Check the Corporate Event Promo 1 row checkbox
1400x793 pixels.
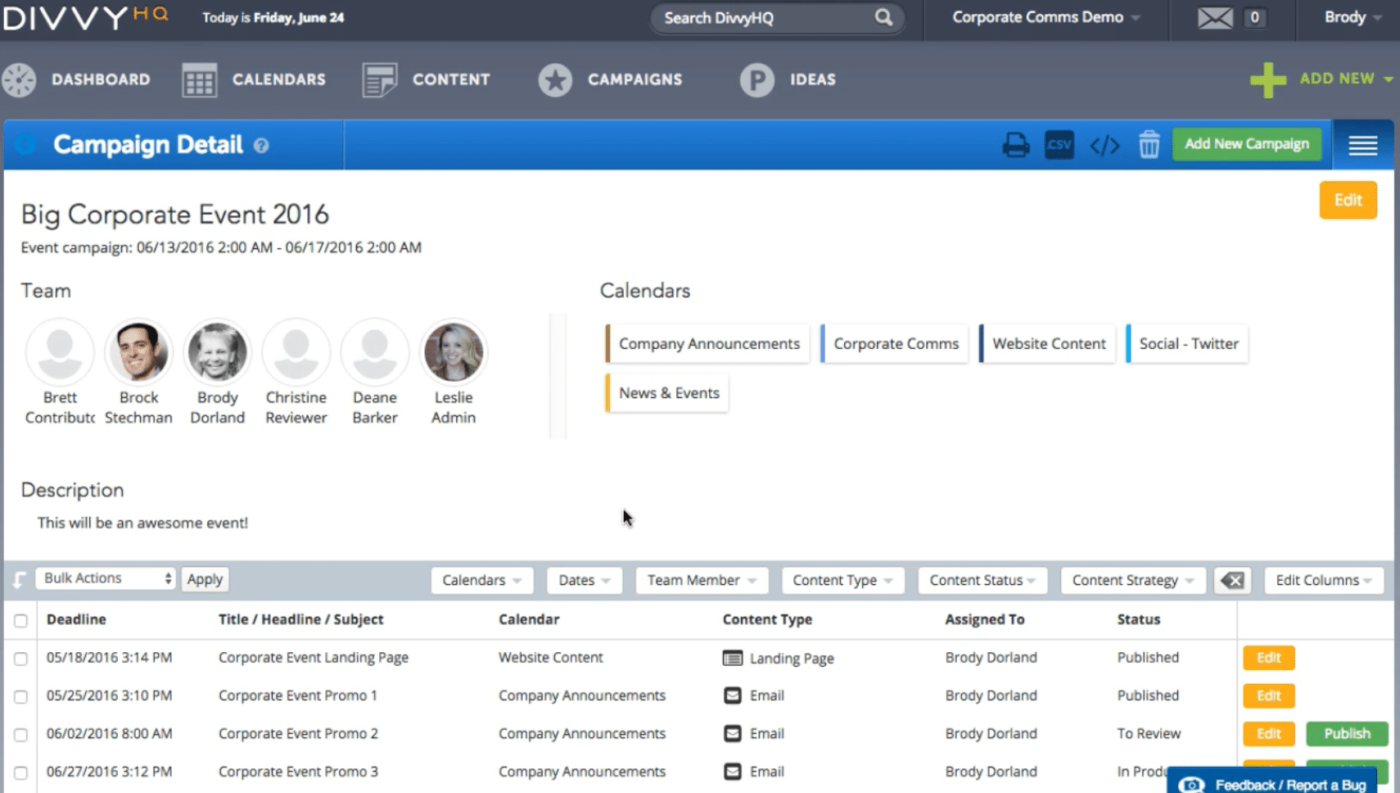coord(20,695)
